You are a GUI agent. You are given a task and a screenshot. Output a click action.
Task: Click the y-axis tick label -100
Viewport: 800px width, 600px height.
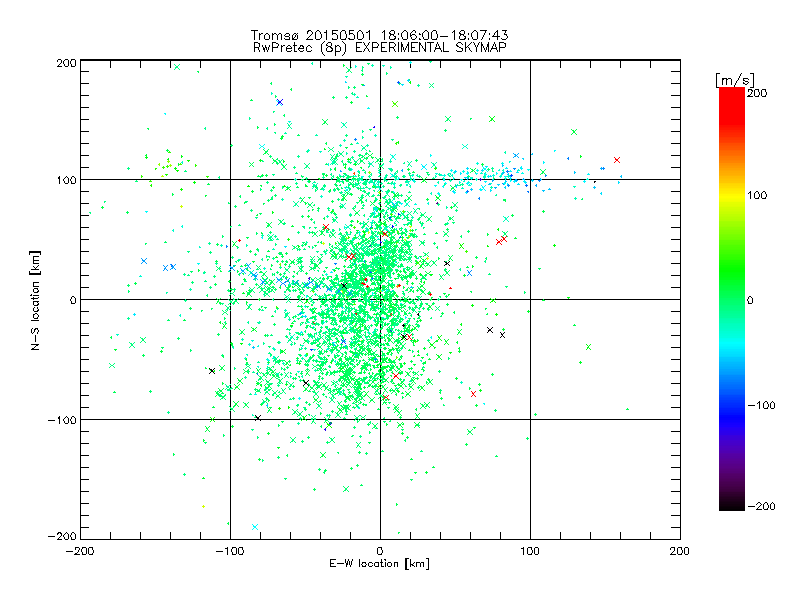click(x=62, y=420)
